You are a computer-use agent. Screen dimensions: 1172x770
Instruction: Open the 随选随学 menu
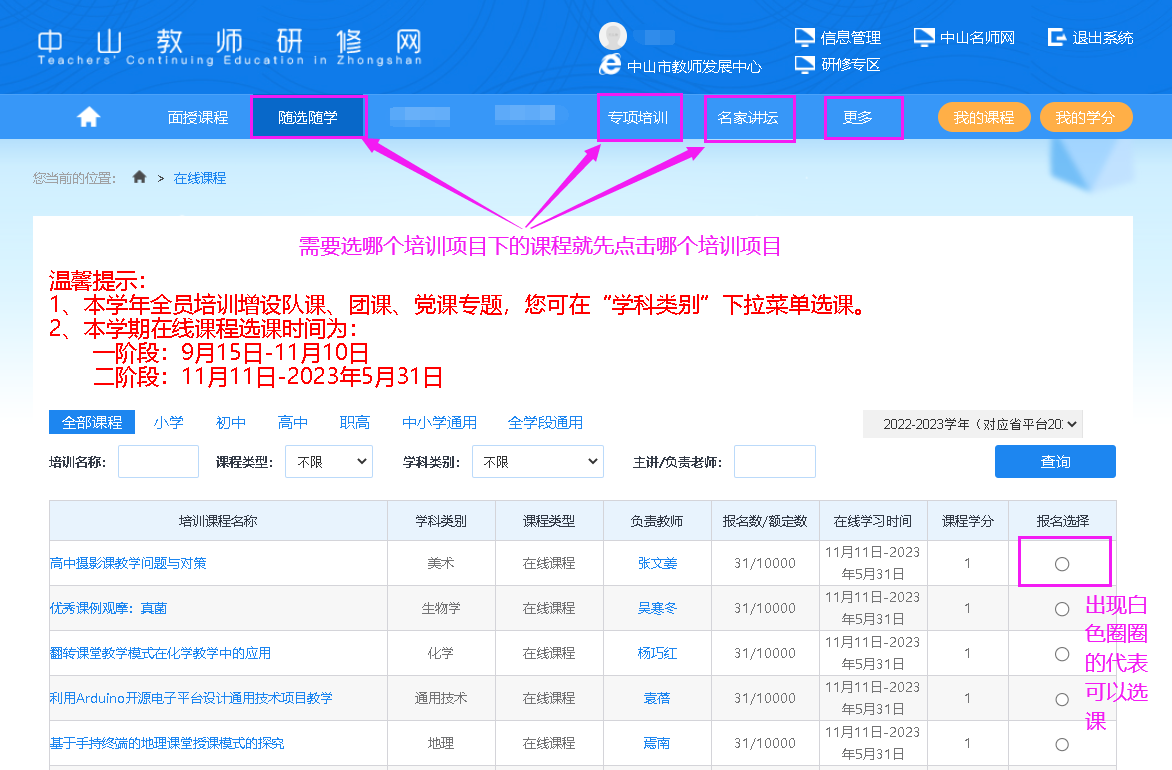click(x=308, y=117)
